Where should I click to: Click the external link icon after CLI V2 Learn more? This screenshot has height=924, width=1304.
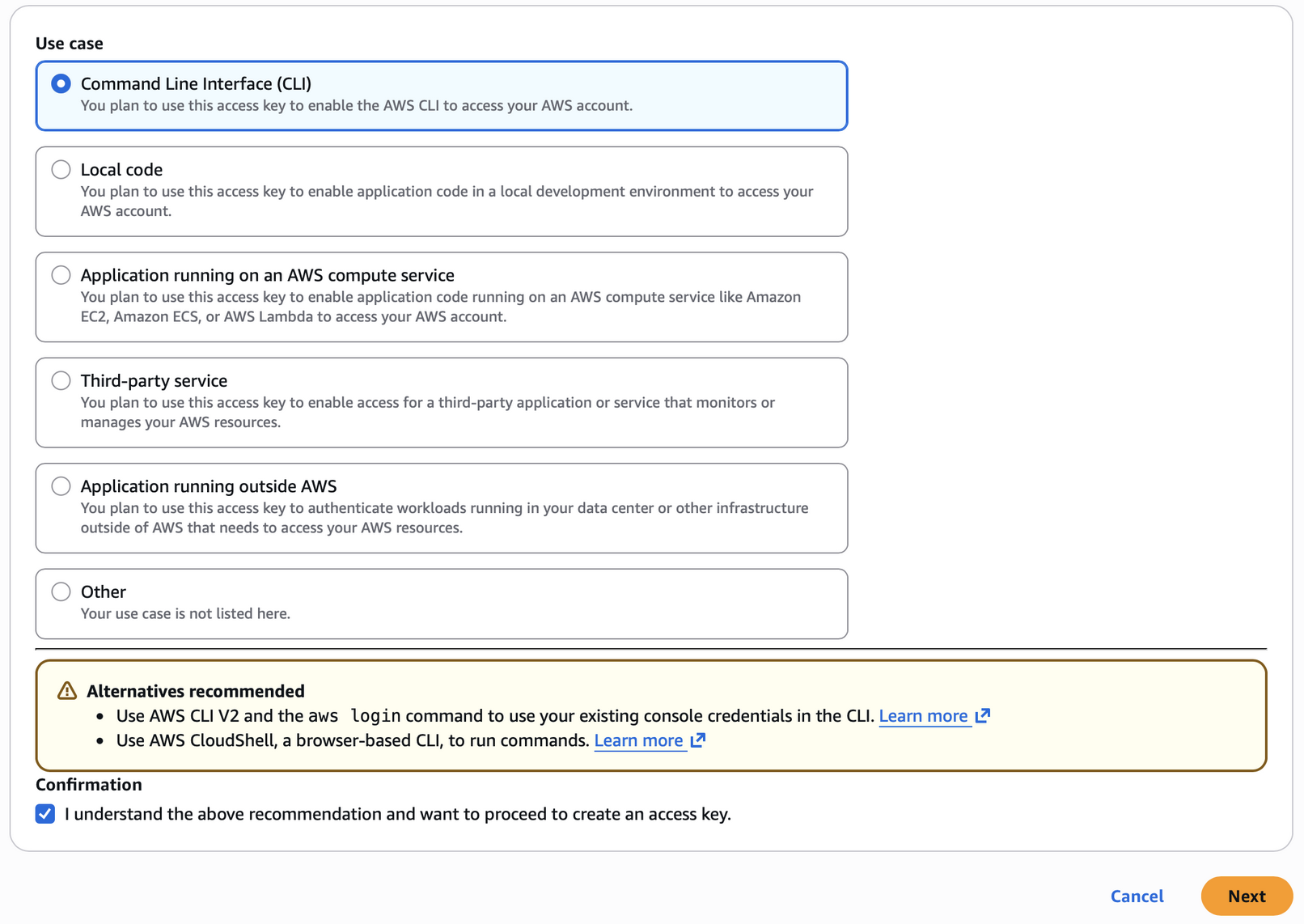(x=983, y=715)
